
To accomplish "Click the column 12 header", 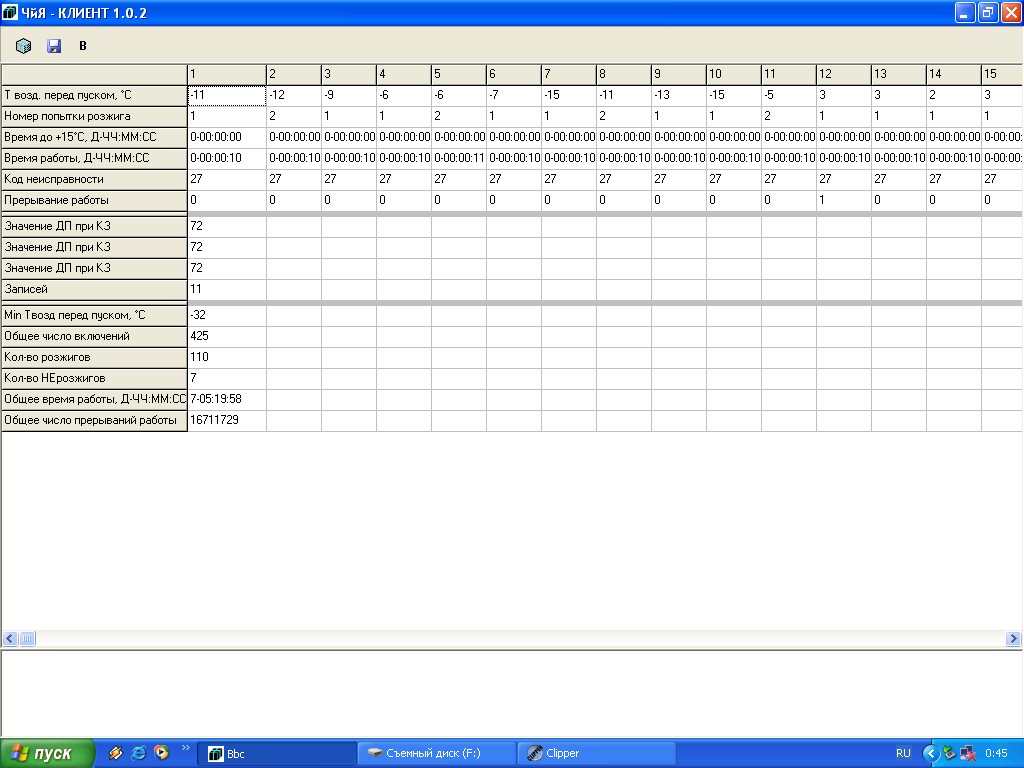I will tap(843, 74).
